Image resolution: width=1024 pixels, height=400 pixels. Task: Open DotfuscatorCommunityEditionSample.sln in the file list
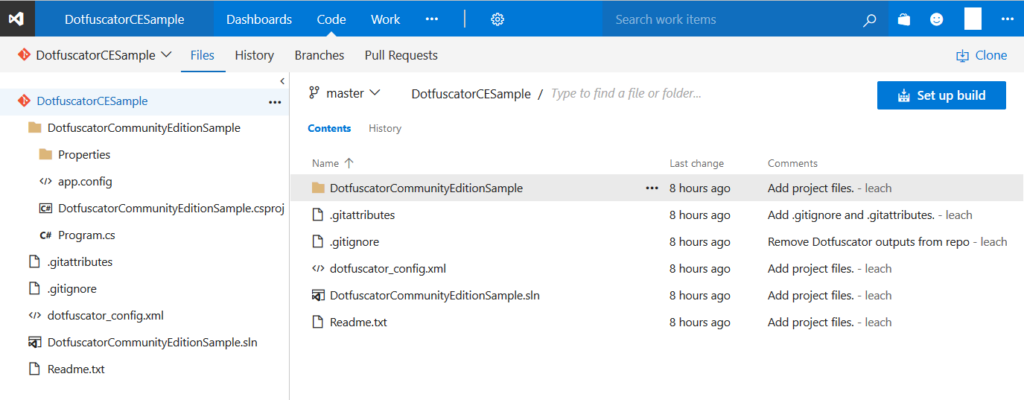(x=434, y=295)
